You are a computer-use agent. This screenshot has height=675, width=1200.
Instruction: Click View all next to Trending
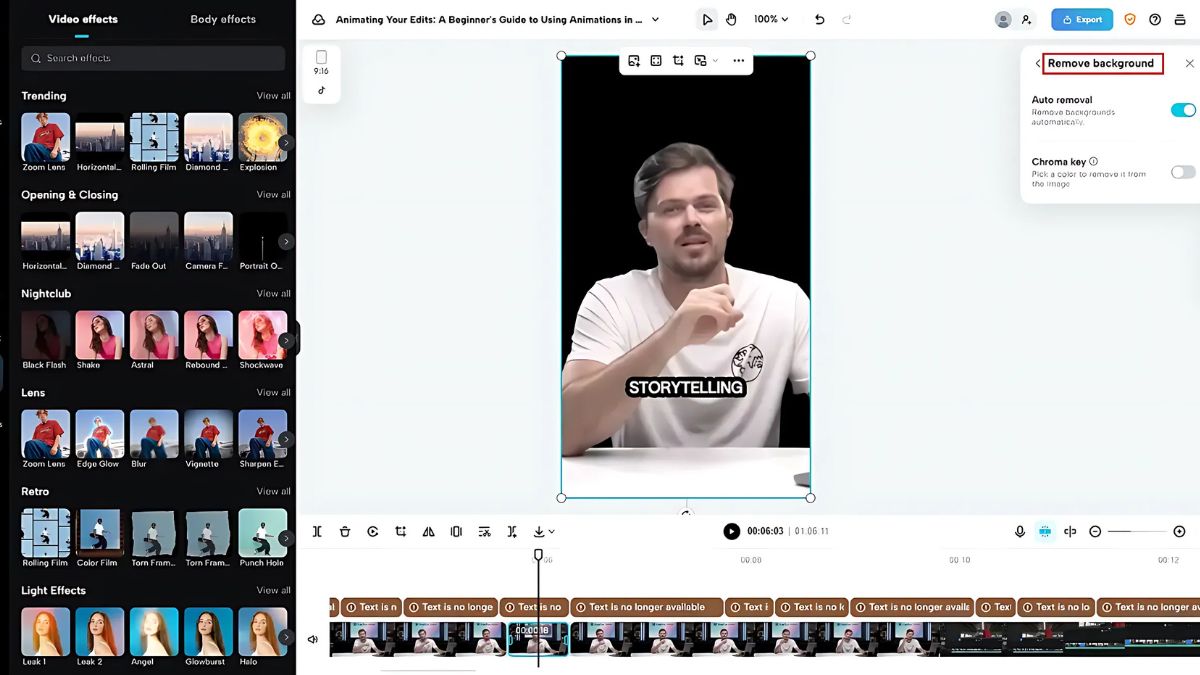click(x=274, y=96)
